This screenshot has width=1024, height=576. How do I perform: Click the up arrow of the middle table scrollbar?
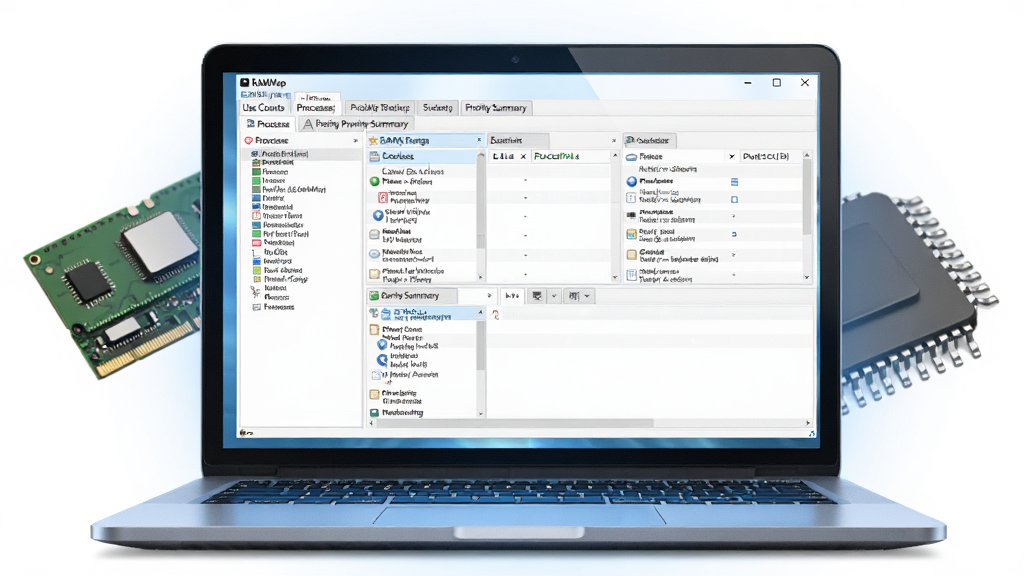point(615,155)
